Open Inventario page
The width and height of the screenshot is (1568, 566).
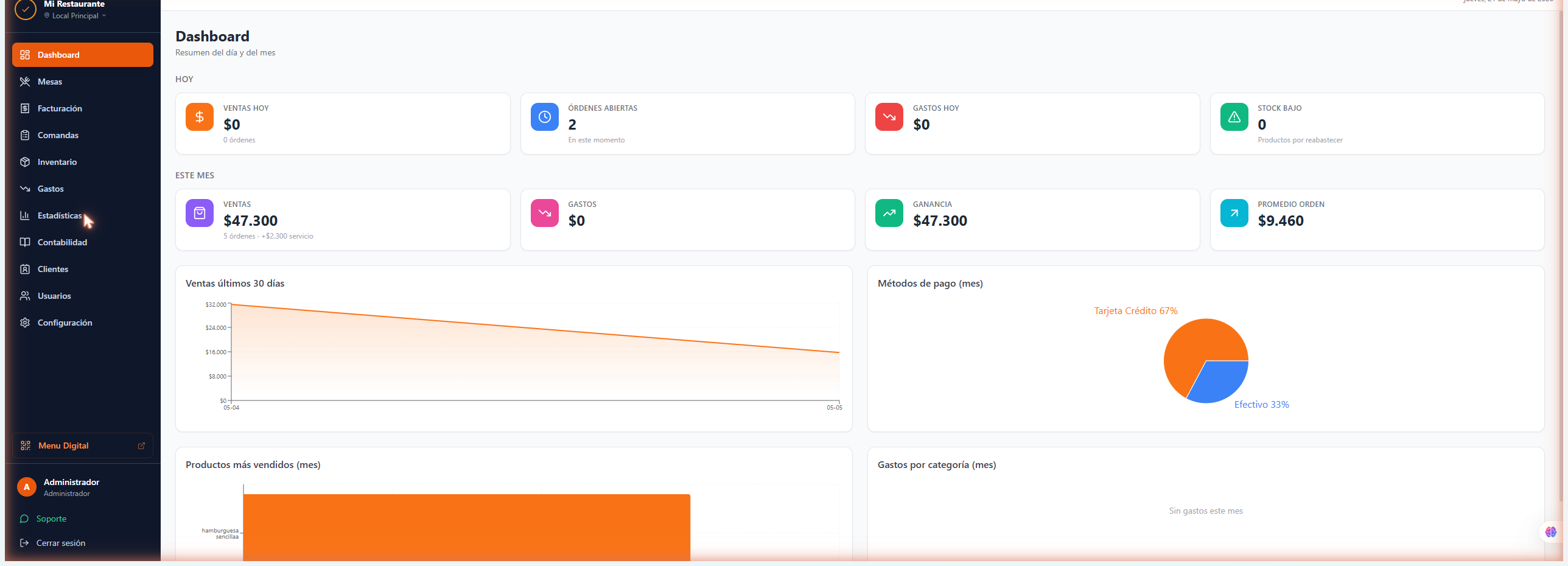pos(82,162)
